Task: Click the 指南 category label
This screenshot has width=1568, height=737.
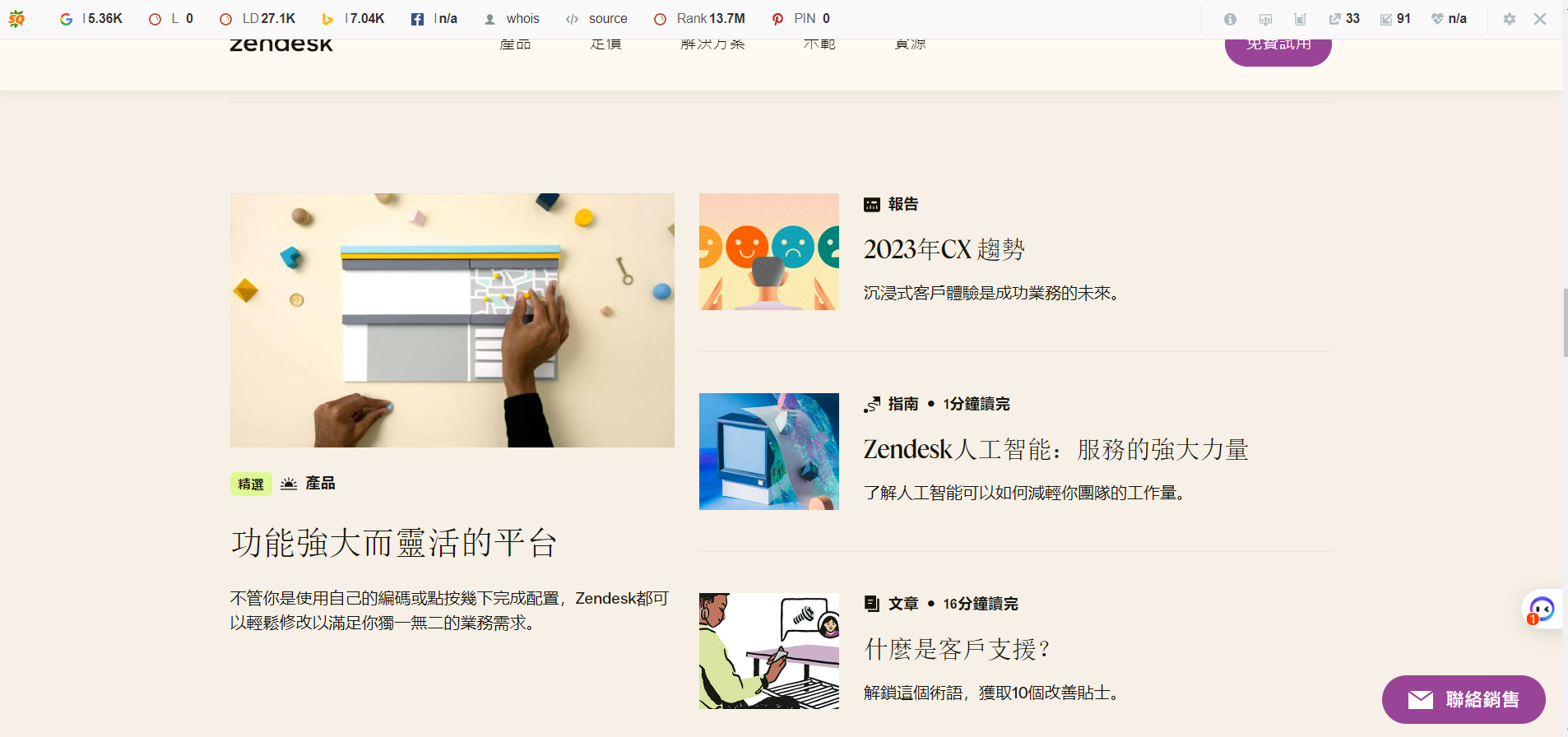Action: pos(903,404)
